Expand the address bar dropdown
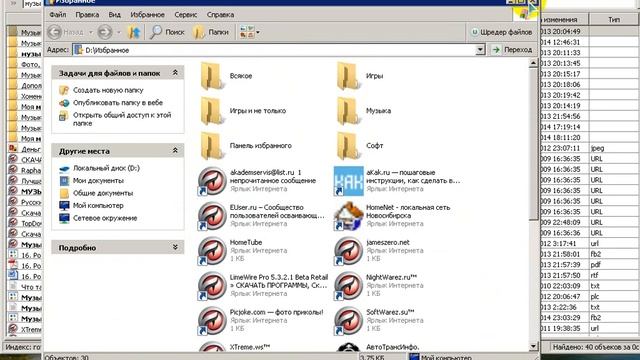The height and width of the screenshot is (360, 640). [480, 50]
